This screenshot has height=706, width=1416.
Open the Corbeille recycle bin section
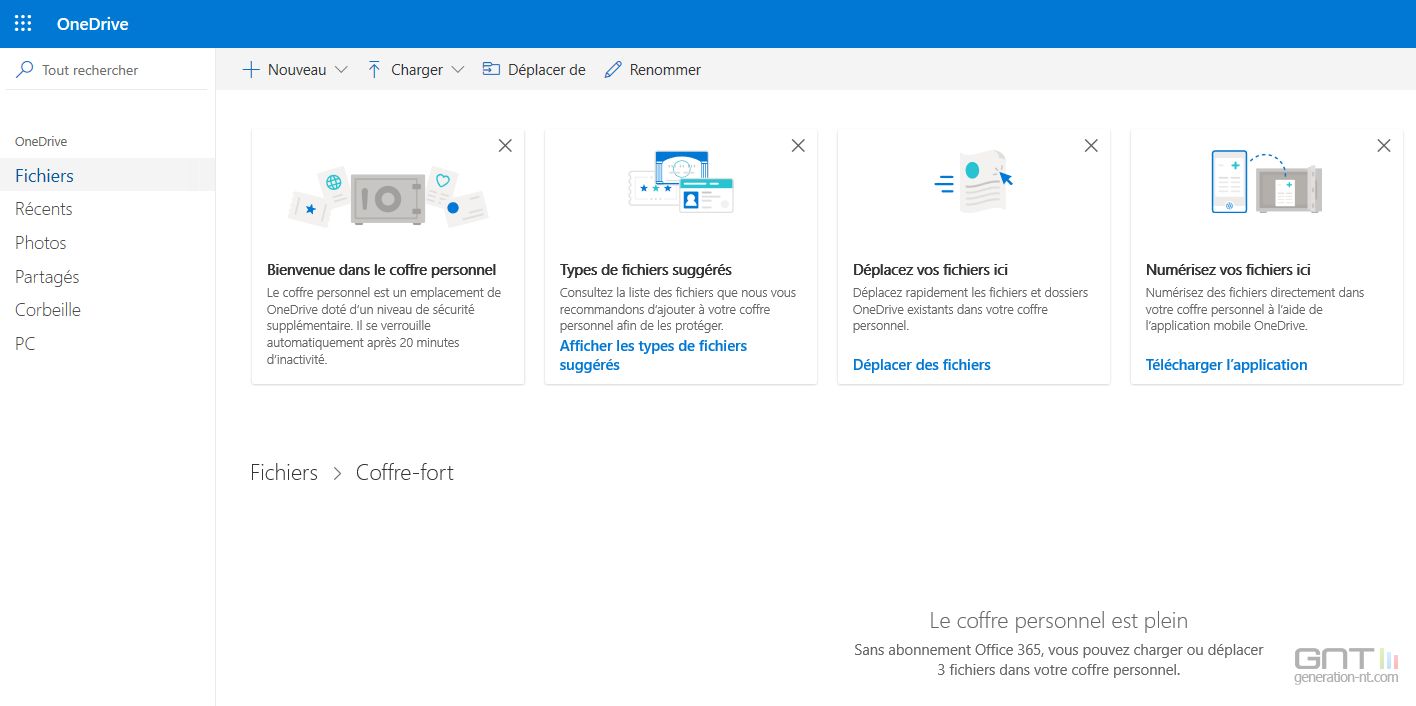48,310
